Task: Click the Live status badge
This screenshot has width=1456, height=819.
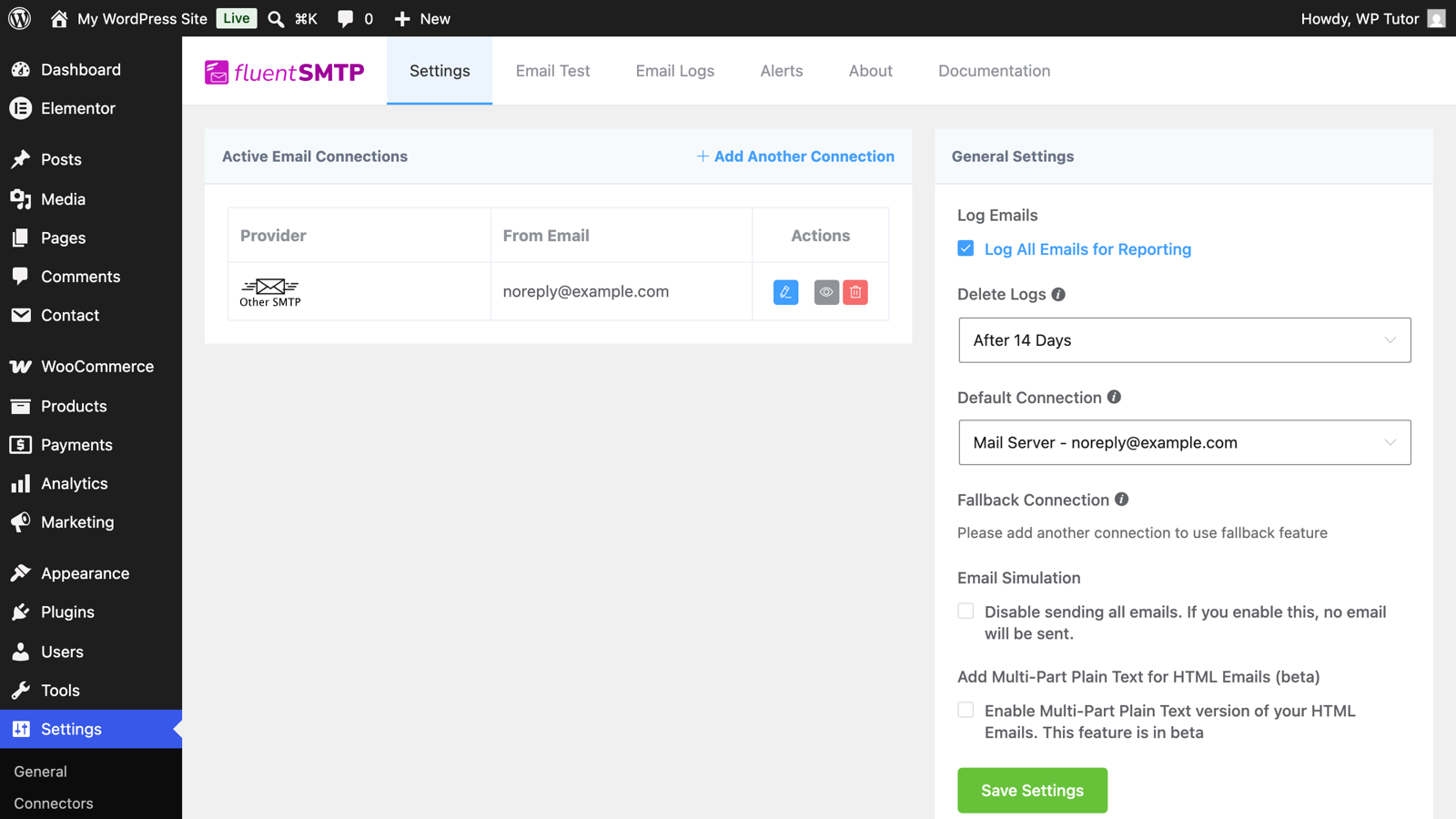Action: [x=237, y=18]
